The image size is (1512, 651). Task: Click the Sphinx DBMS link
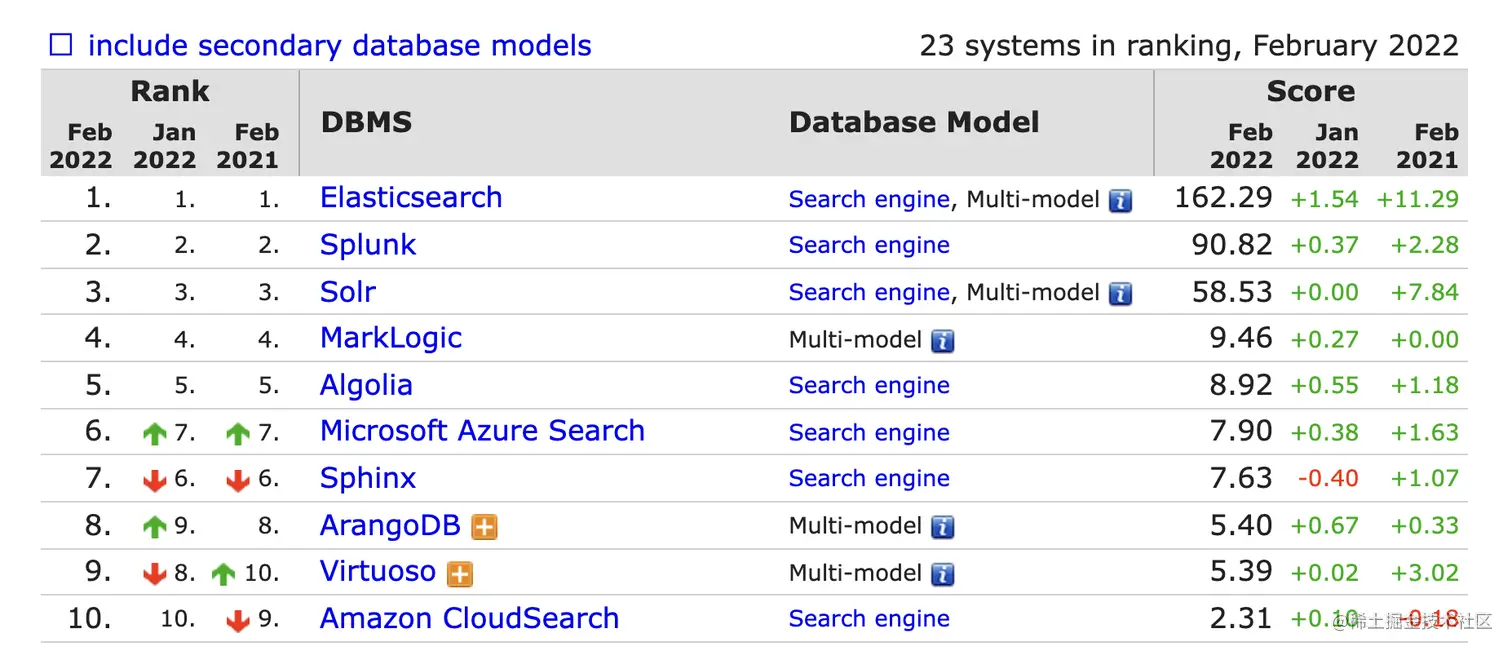(x=367, y=478)
